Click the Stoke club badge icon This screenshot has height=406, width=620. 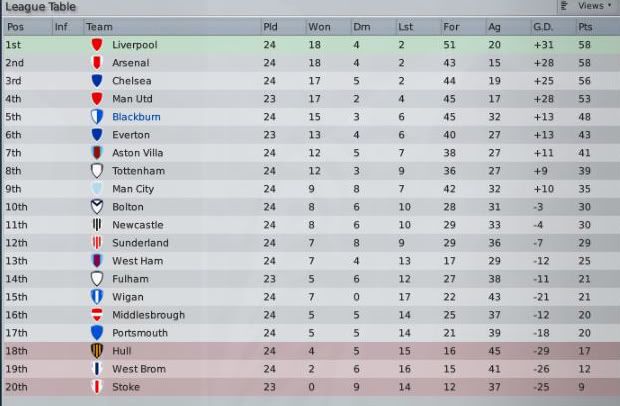[x=97, y=387]
